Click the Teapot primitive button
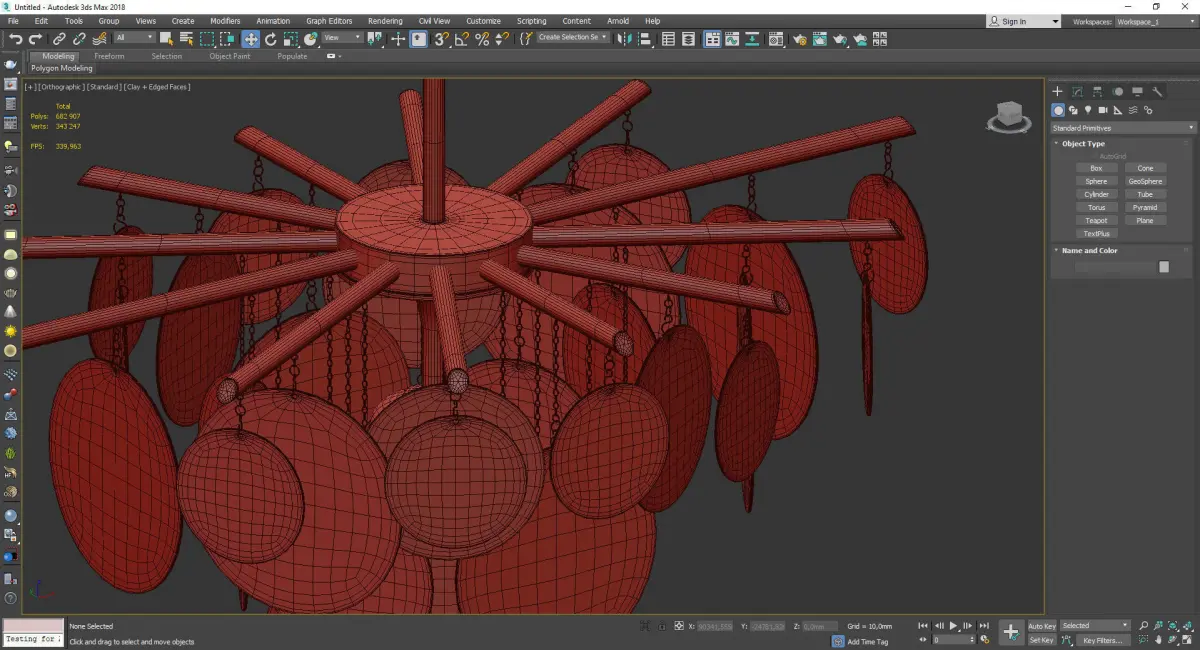The height and width of the screenshot is (650, 1200). [x=1096, y=220]
